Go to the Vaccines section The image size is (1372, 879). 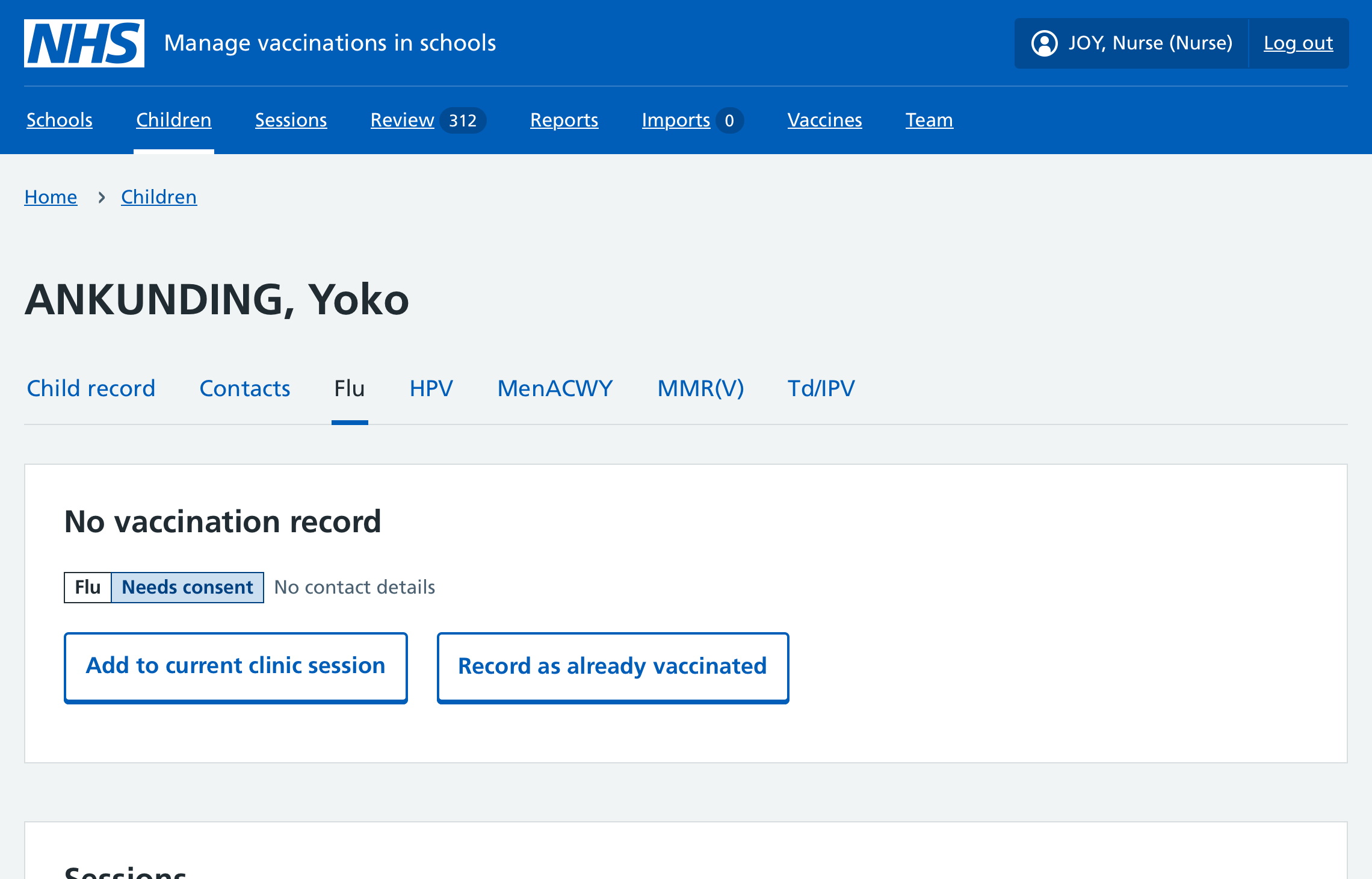tap(825, 120)
